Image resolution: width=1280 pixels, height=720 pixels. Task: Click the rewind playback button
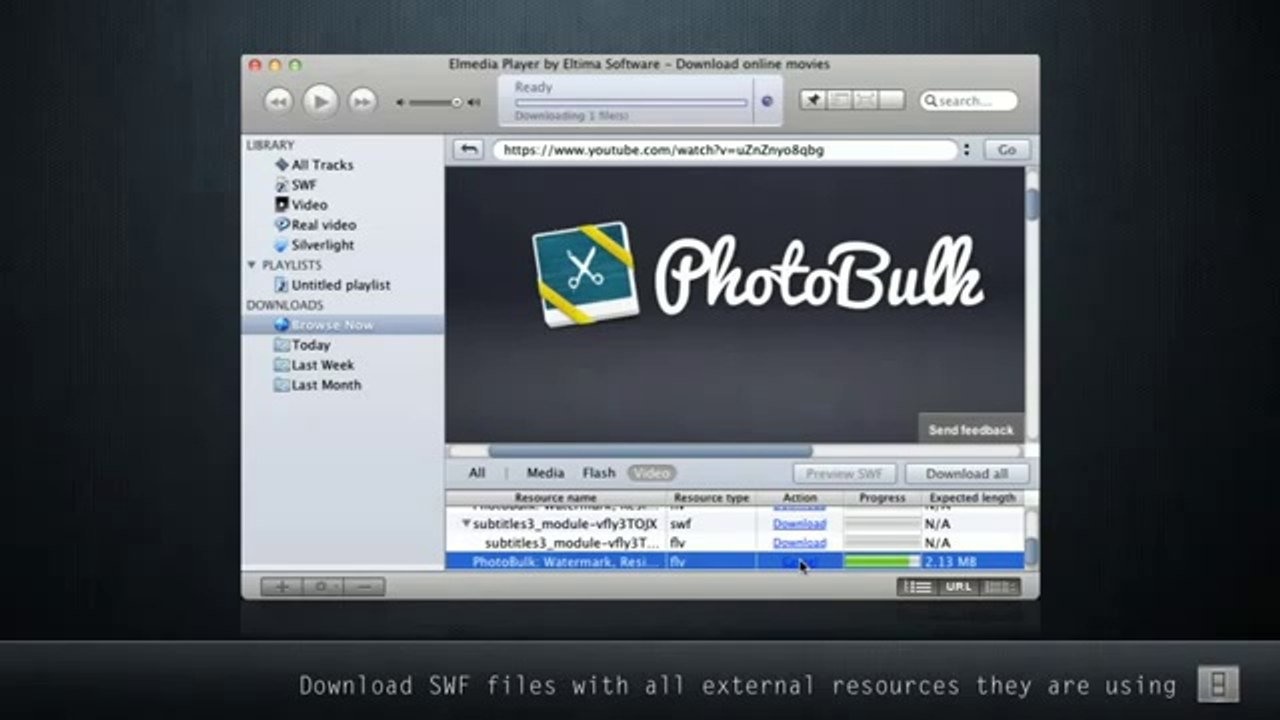278,101
